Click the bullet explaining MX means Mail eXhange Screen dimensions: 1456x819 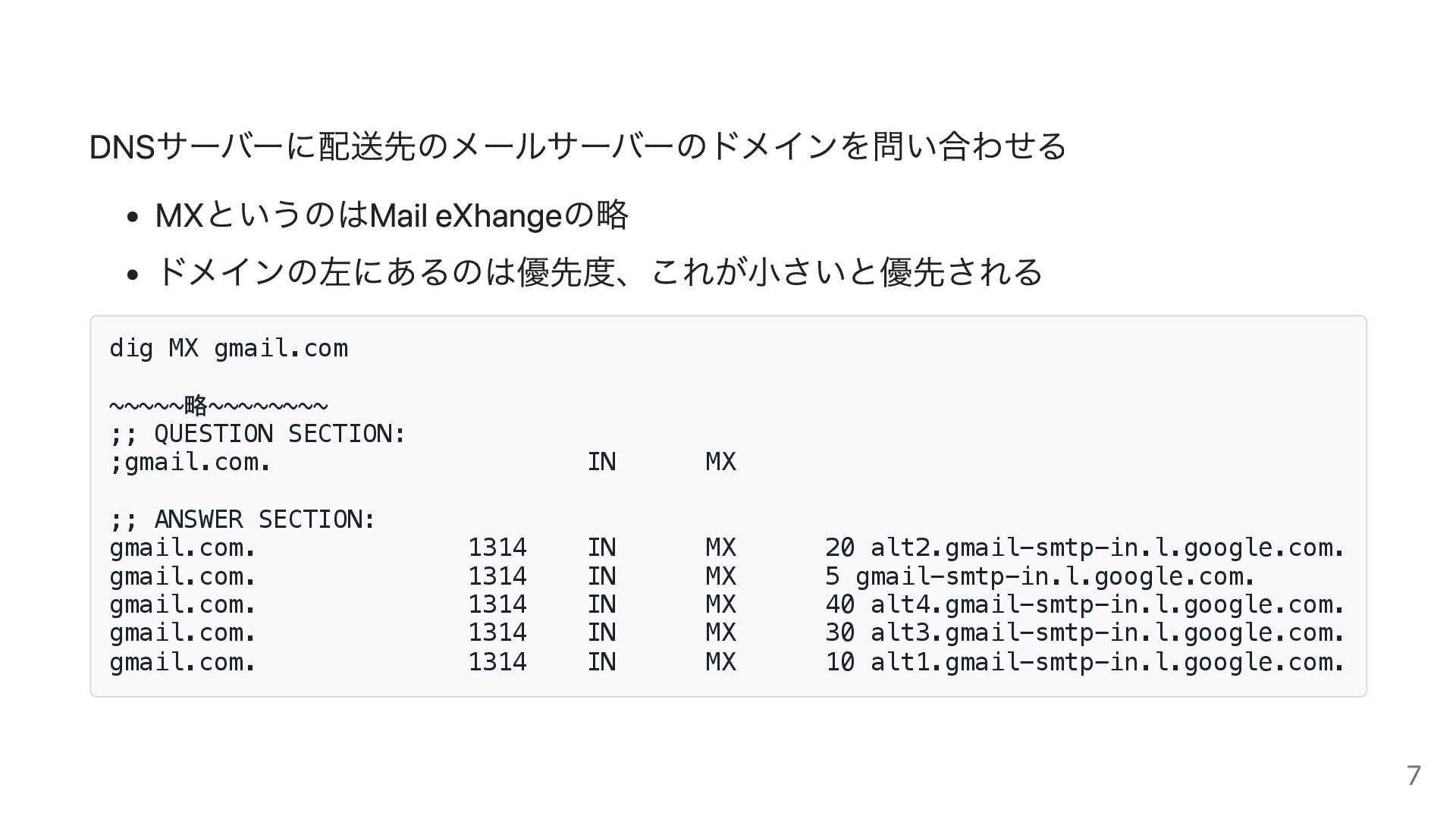[391, 216]
